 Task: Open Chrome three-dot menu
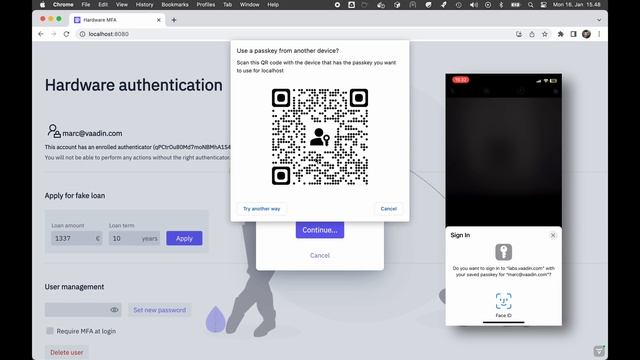point(599,34)
